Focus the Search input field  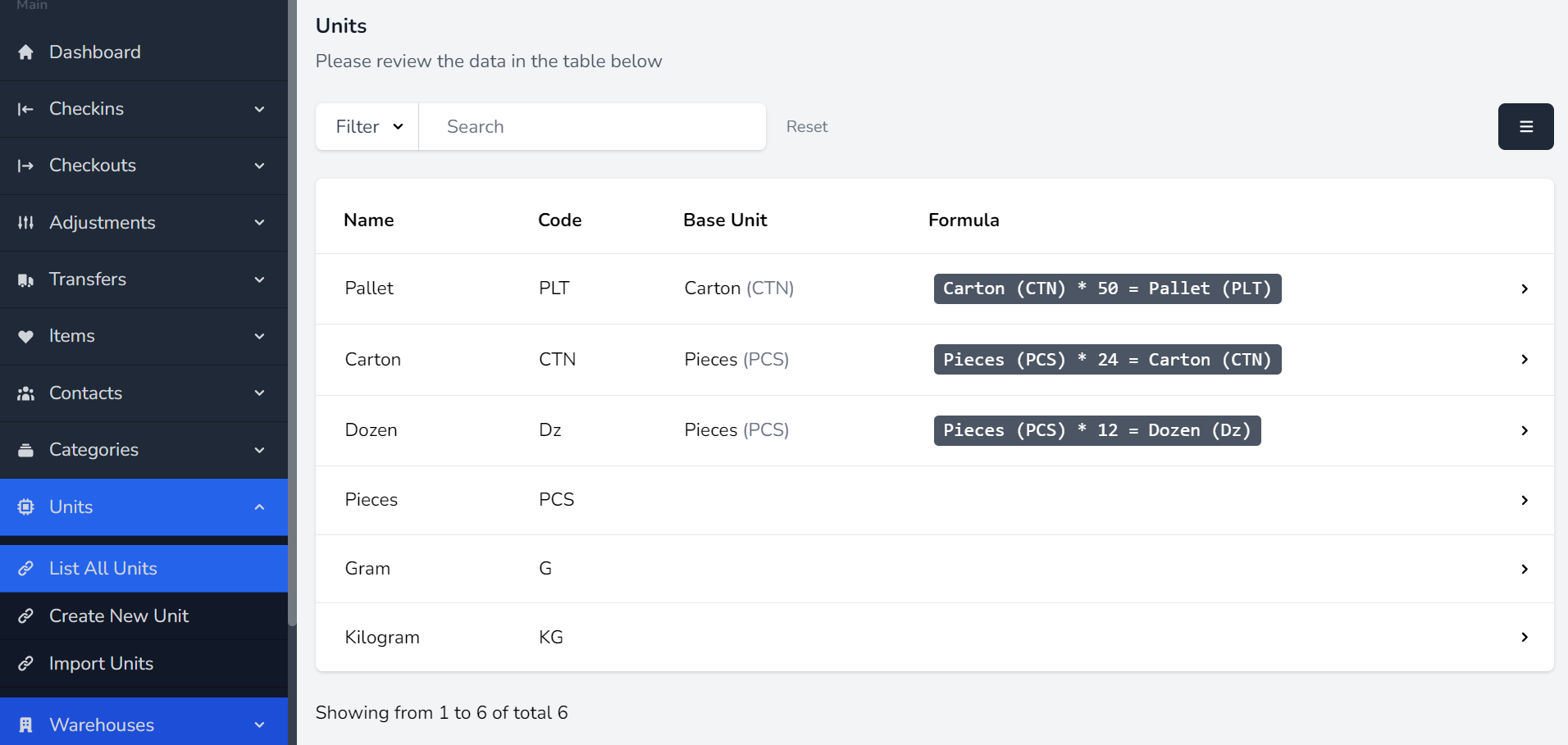coord(592,126)
